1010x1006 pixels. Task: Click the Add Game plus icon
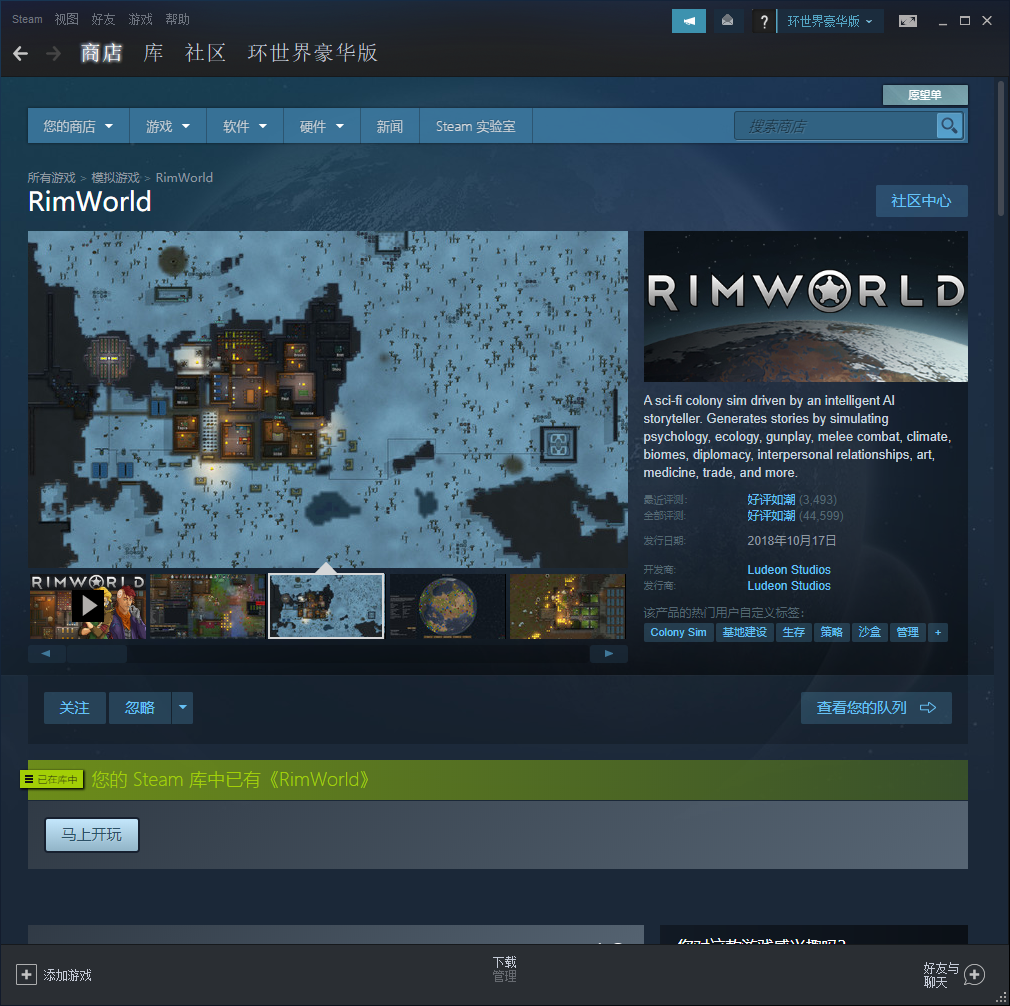(26, 974)
